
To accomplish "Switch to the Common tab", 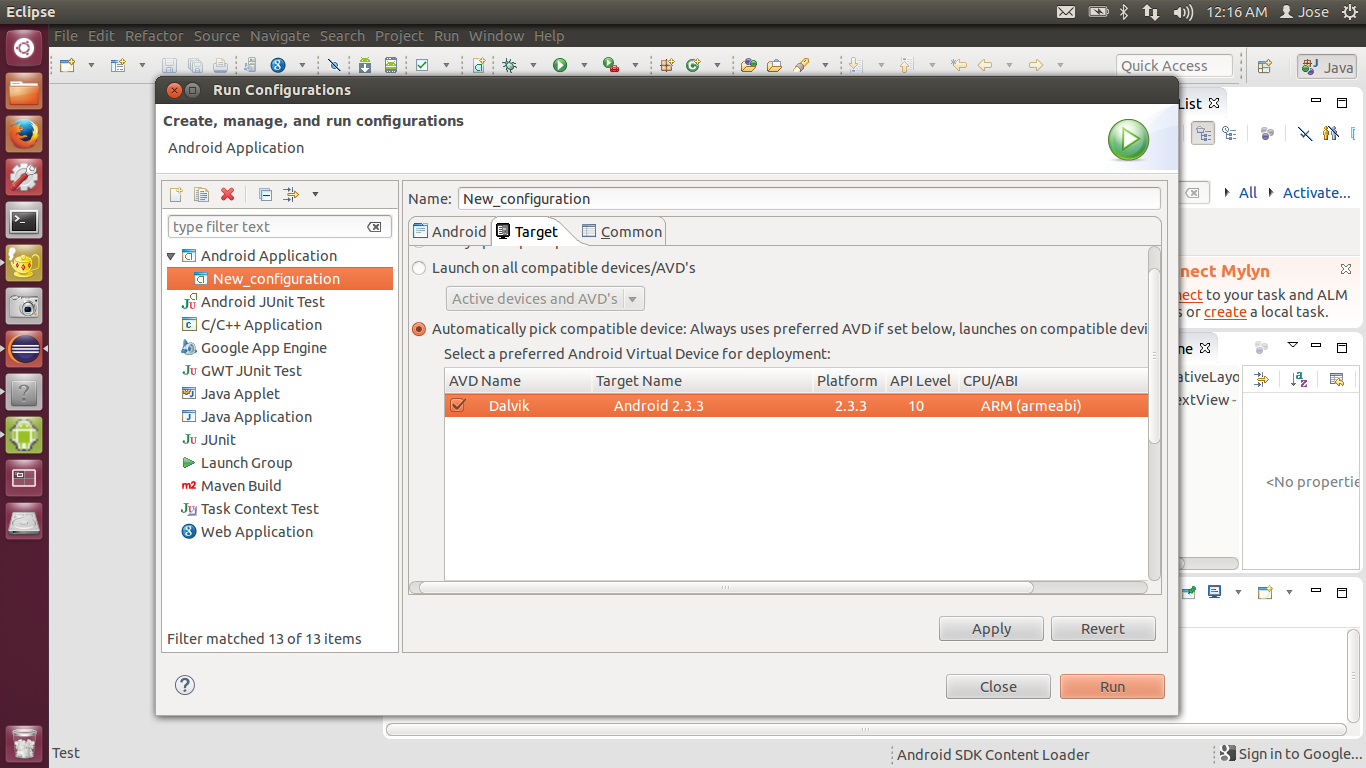I will [621, 231].
